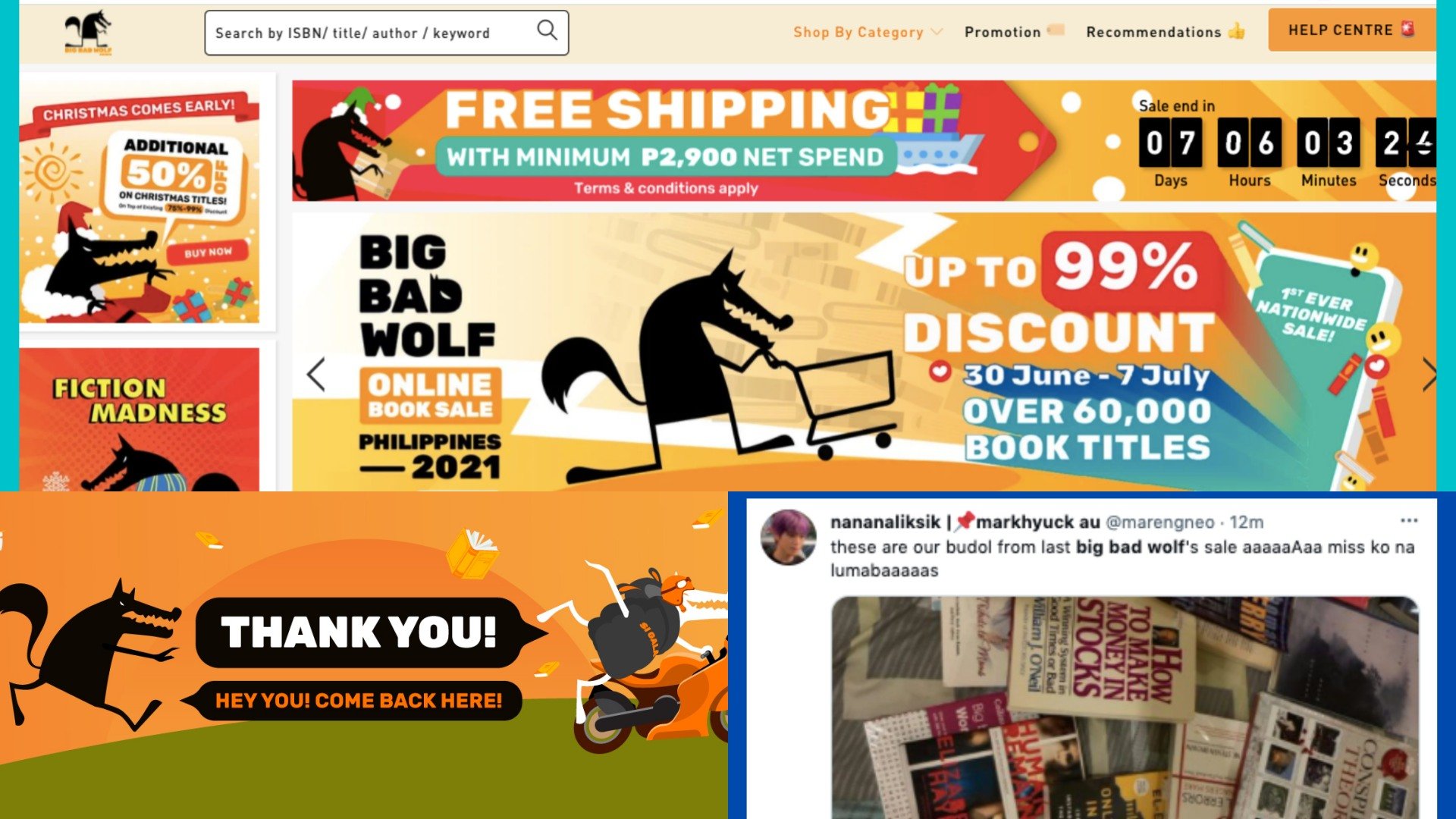Open the Fiction Madness promo tile

(x=140, y=419)
